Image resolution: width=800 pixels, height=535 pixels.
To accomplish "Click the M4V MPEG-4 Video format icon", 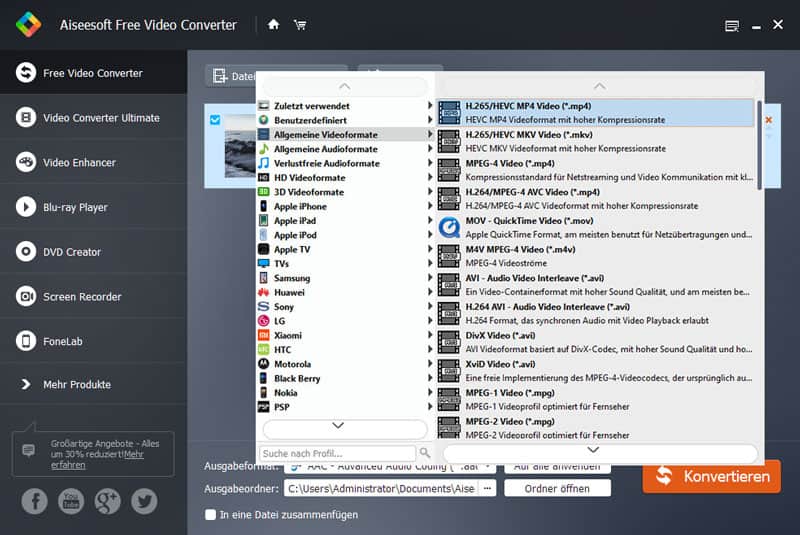I will (449, 256).
